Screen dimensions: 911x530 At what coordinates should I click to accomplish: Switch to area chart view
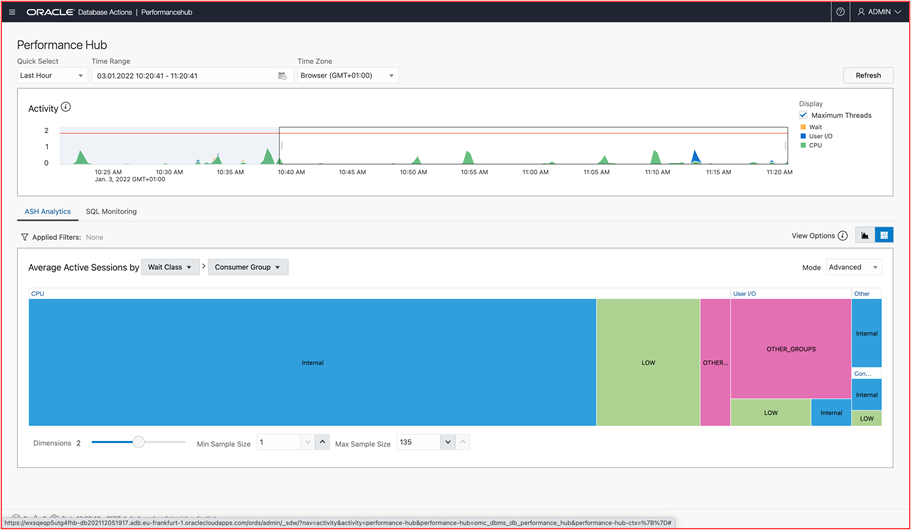pos(865,235)
